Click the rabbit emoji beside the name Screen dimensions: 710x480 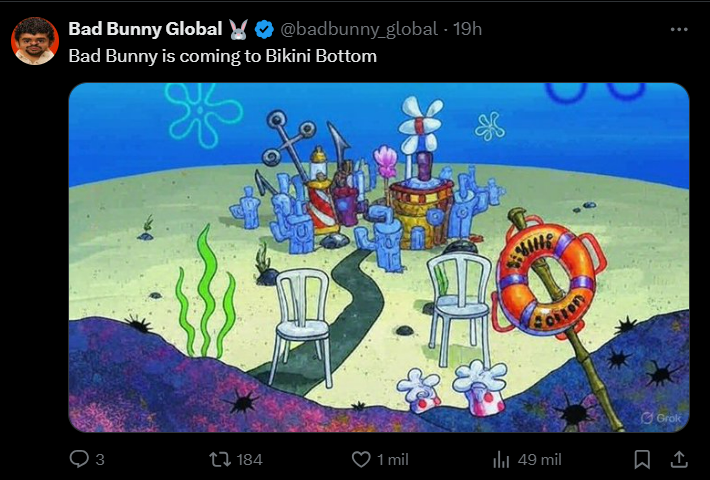pyautogui.click(x=238, y=29)
